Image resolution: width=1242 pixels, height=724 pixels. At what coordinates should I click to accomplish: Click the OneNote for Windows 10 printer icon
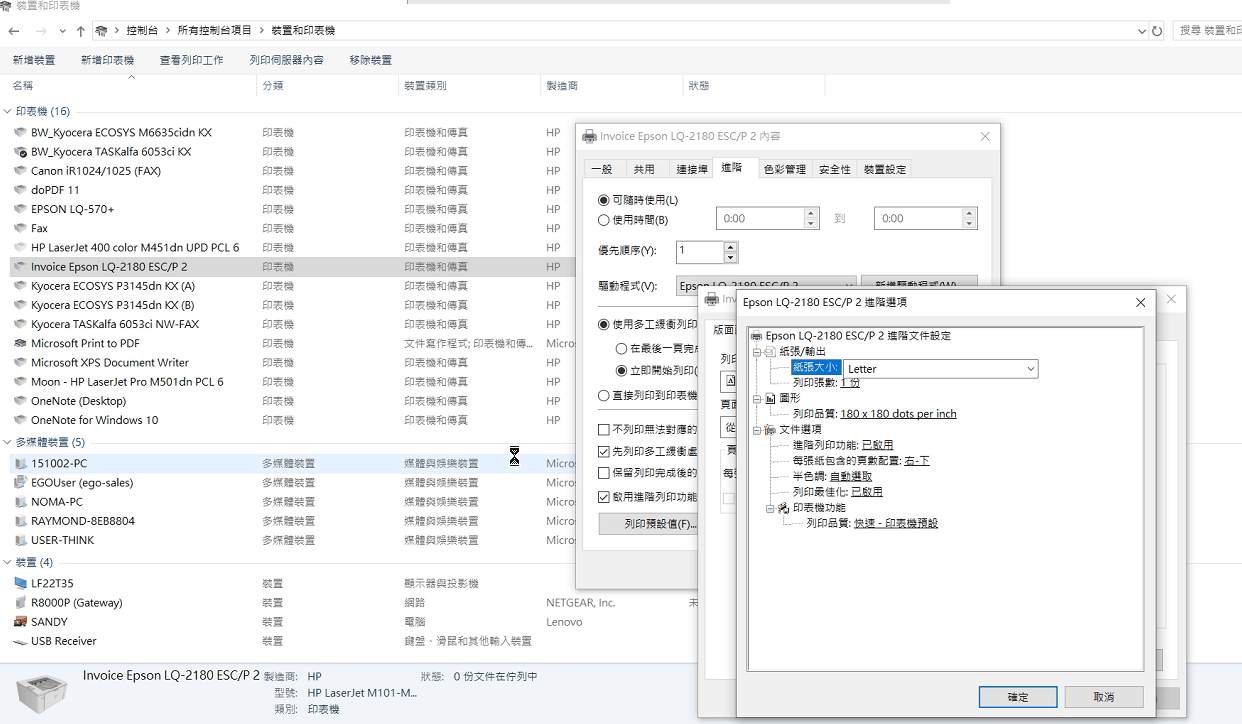click(x=20, y=420)
